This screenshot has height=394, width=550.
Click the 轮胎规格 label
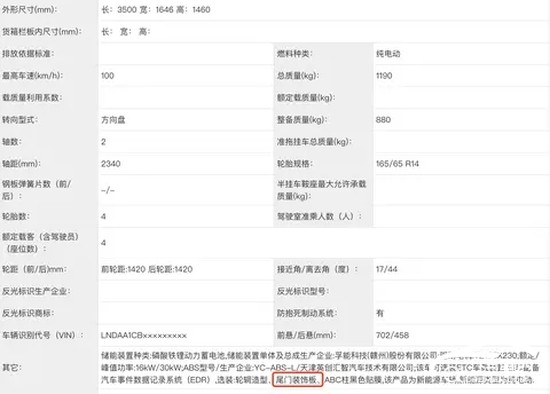[295, 163]
